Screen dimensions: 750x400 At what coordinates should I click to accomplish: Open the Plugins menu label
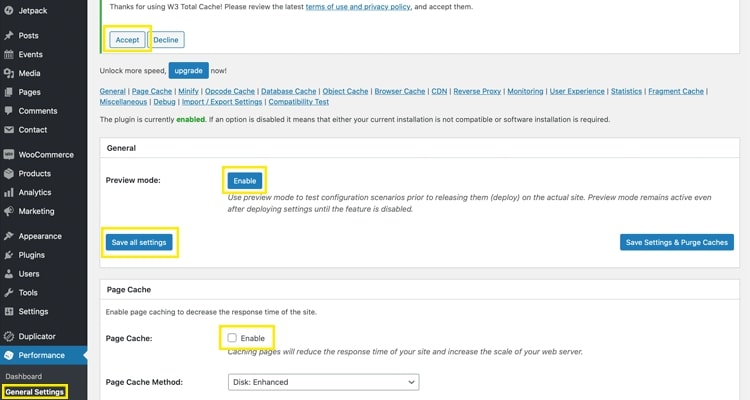pos(32,255)
